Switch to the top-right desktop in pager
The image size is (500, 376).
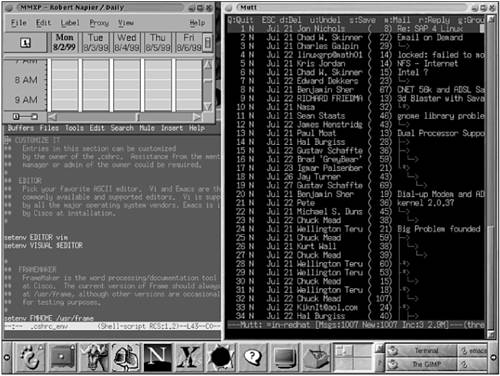362,351
